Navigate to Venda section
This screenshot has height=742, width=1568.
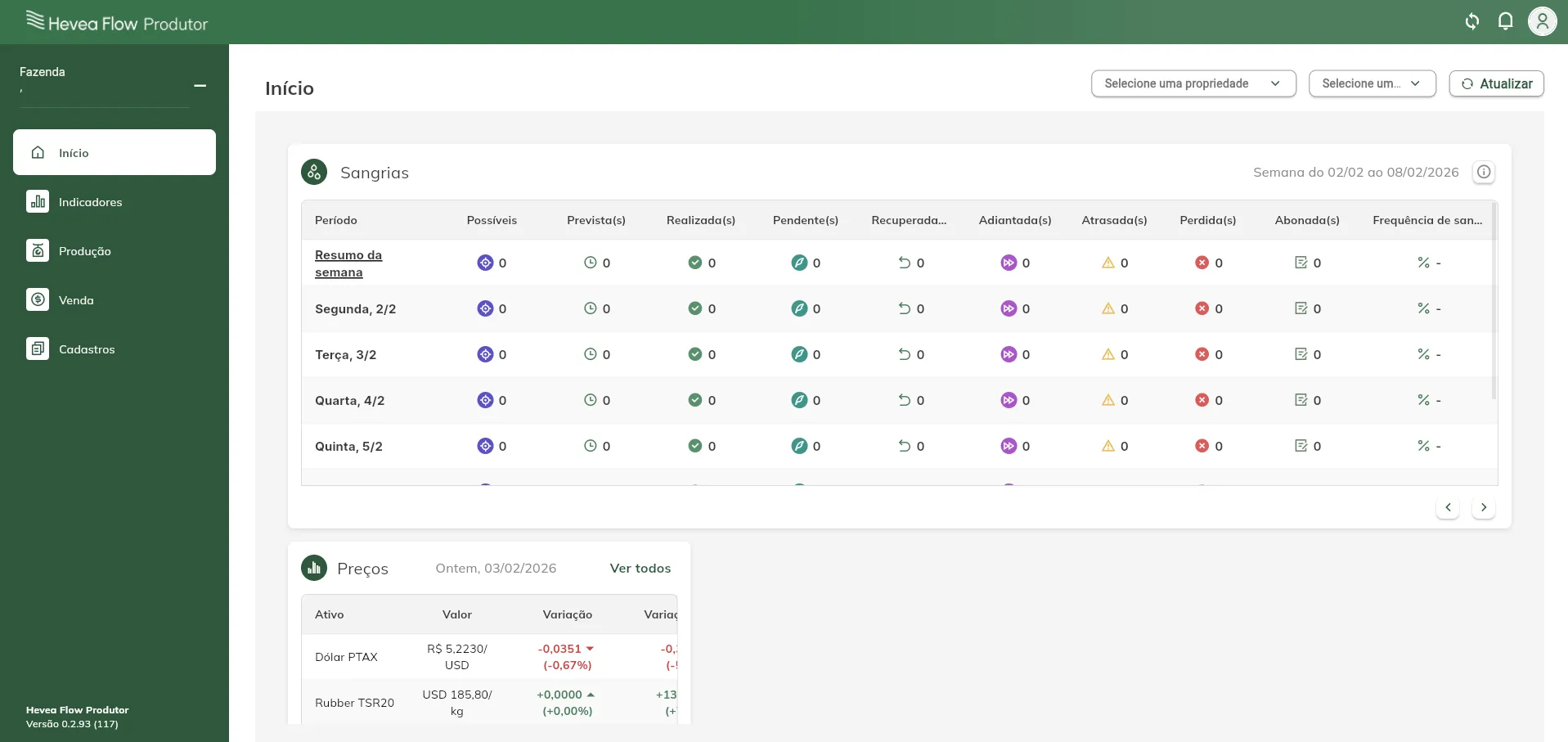click(76, 300)
